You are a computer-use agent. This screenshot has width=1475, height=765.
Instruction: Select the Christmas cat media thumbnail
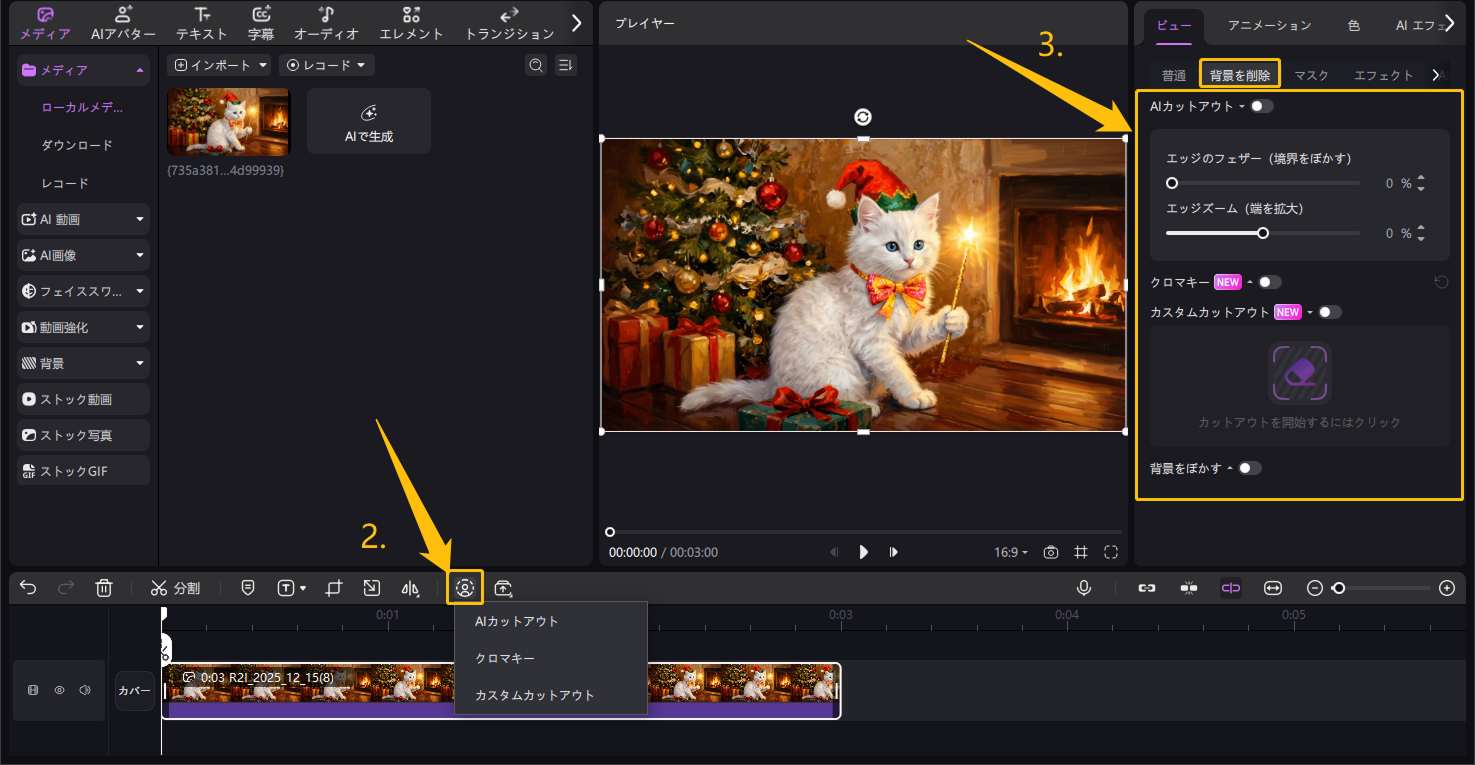pyautogui.click(x=228, y=122)
